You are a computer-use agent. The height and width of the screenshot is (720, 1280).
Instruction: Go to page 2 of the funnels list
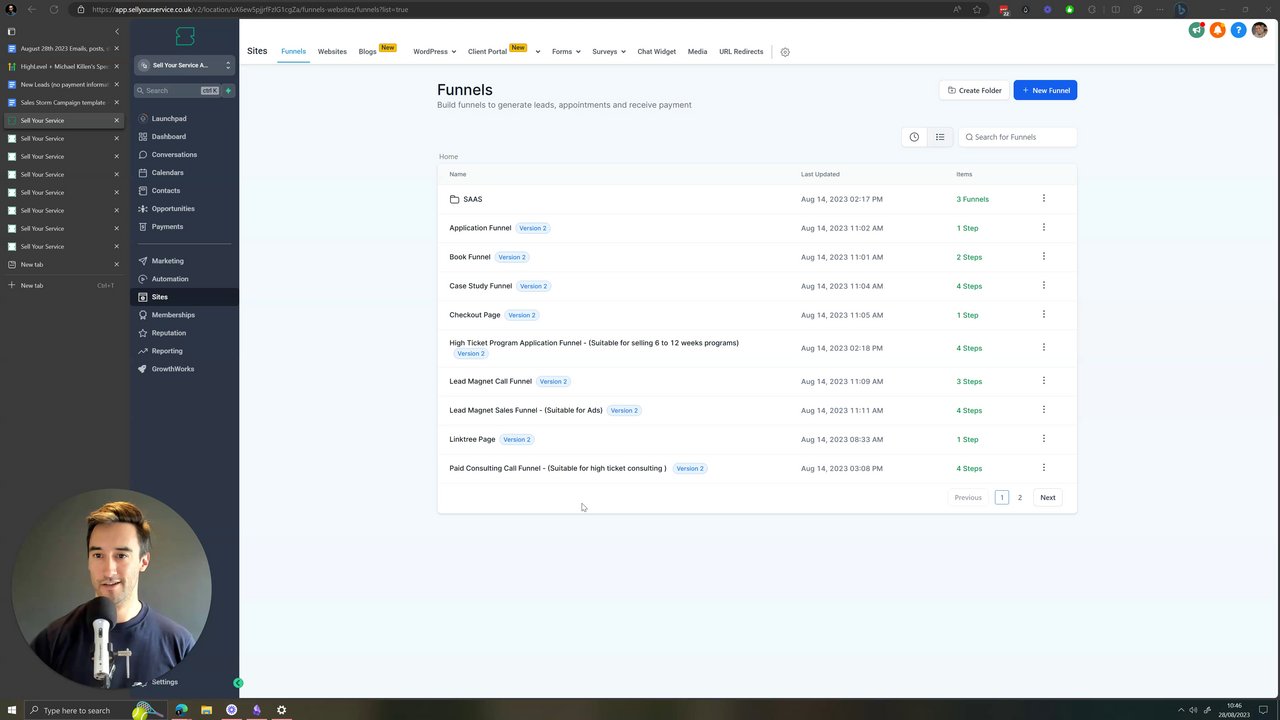1020,497
